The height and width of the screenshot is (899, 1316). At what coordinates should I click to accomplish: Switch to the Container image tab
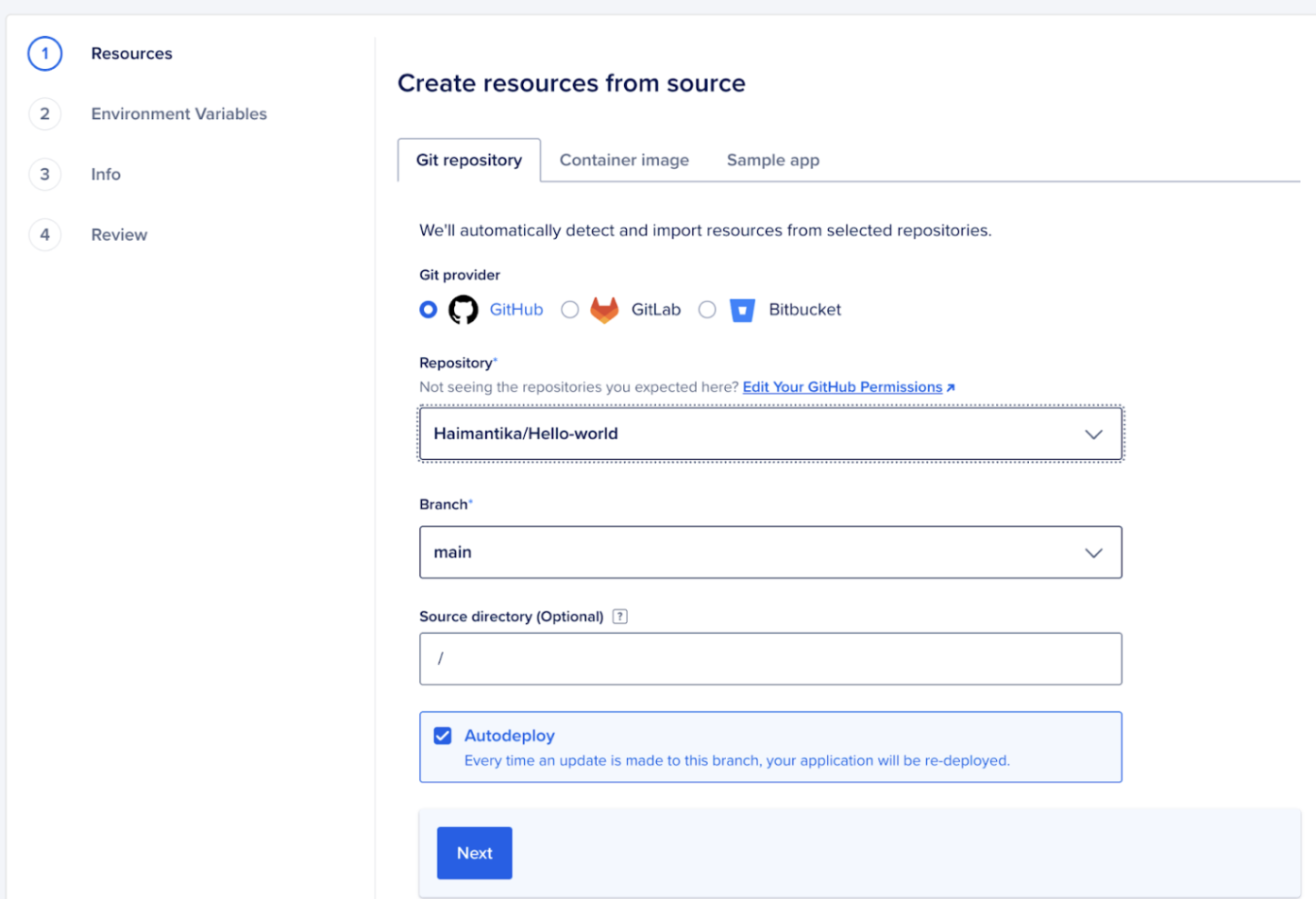coord(624,161)
